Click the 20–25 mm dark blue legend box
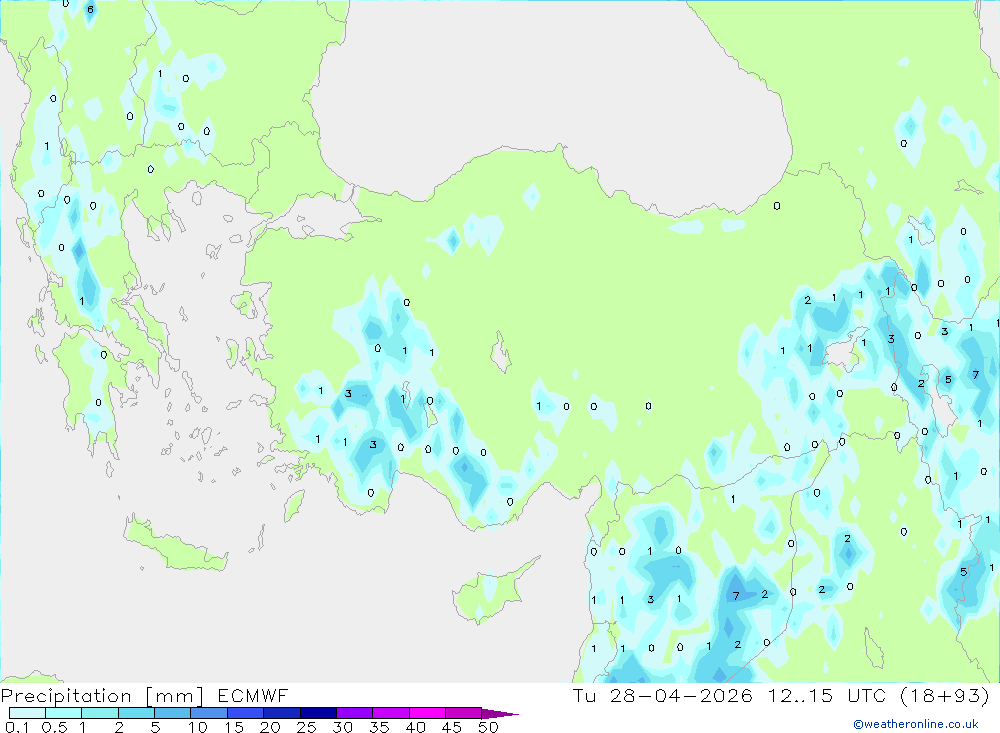The image size is (1000, 733). (282, 713)
